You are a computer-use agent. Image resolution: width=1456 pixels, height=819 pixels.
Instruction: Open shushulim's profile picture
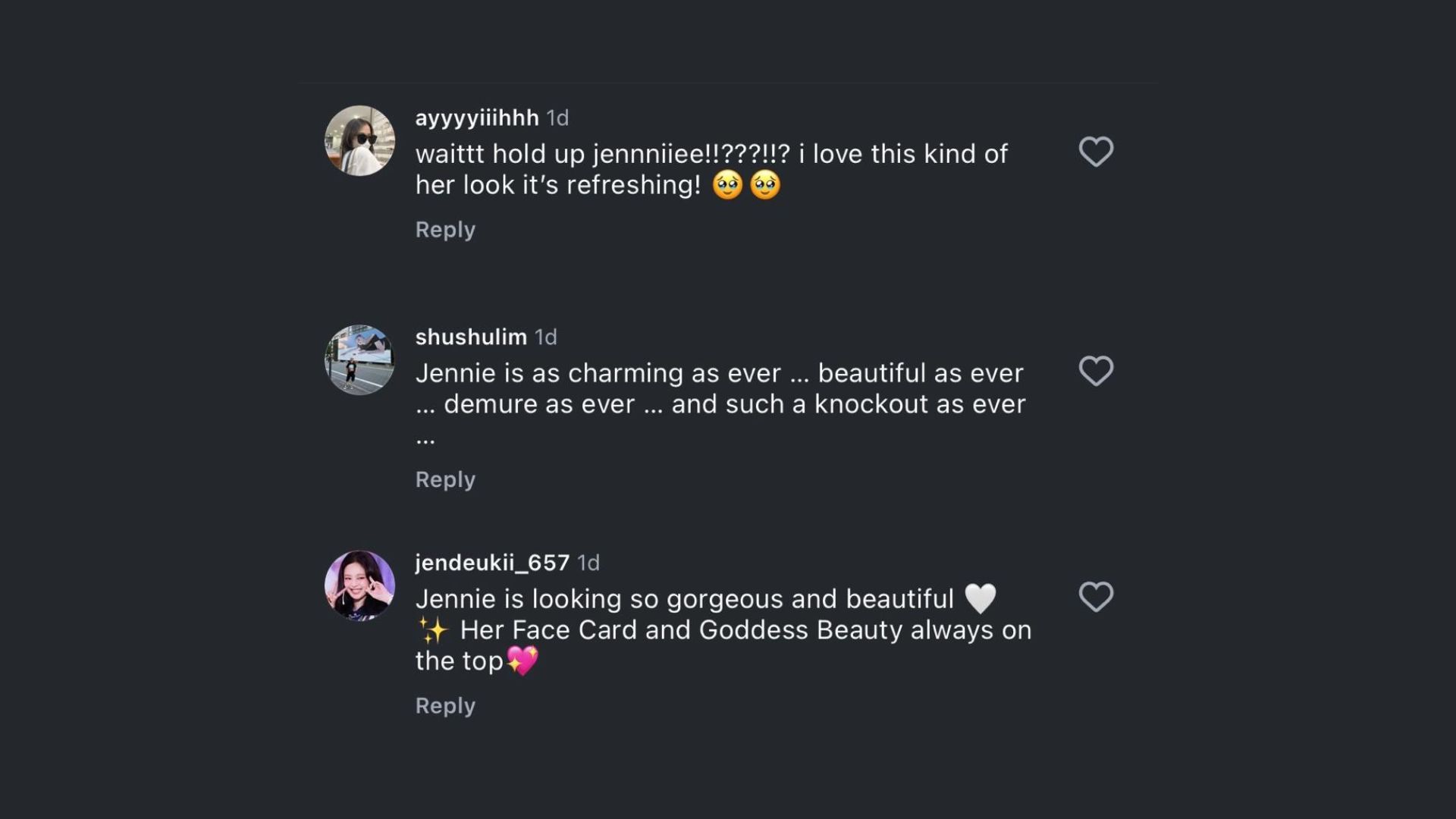click(x=359, y=360)
